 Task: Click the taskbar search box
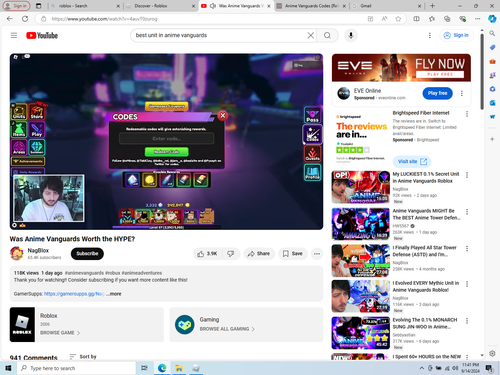(x=76, y=368)
